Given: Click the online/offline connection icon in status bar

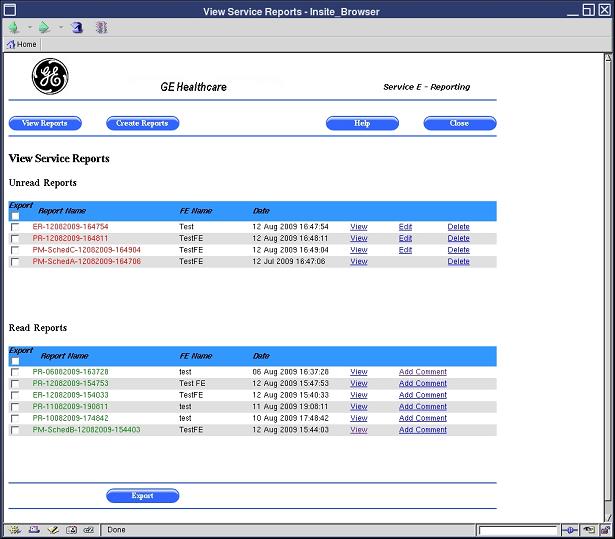Looking at the screenshot, I should click(x=570, y=530).
